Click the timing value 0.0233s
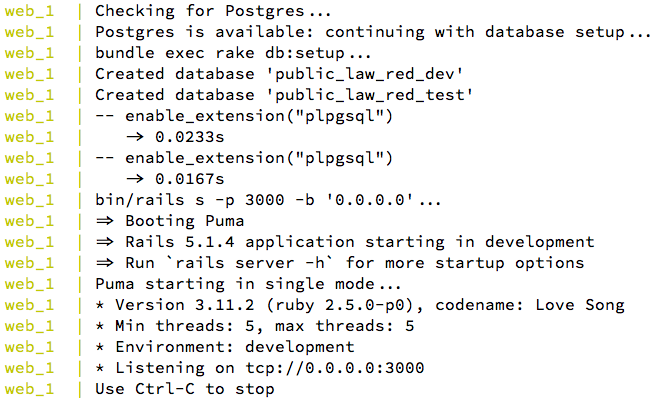Screen dimensions: 668x401 click(190, 137)
